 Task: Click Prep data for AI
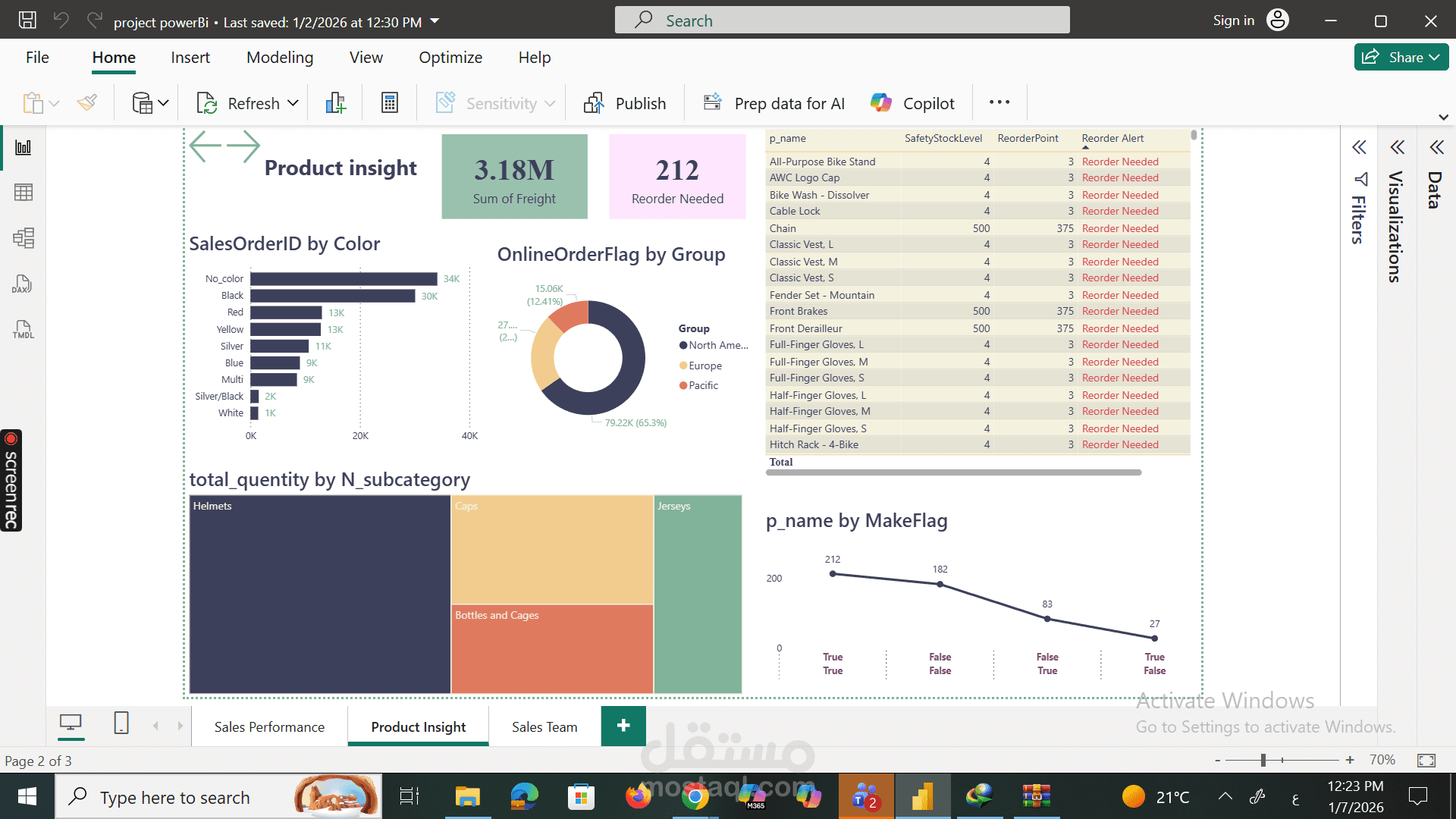tap(772, 102)
